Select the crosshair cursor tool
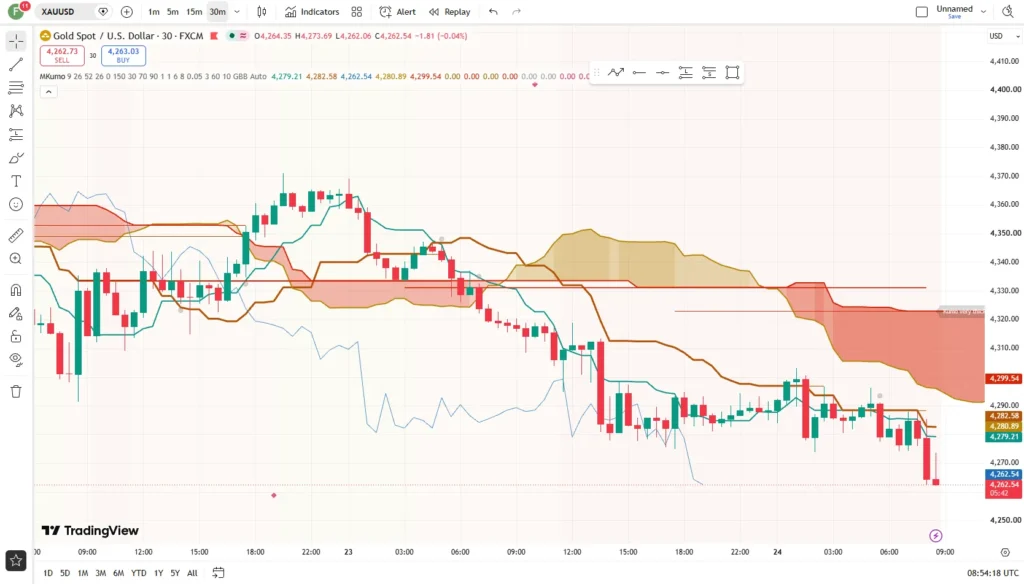The image size is (1024, 584). [16, 41]
